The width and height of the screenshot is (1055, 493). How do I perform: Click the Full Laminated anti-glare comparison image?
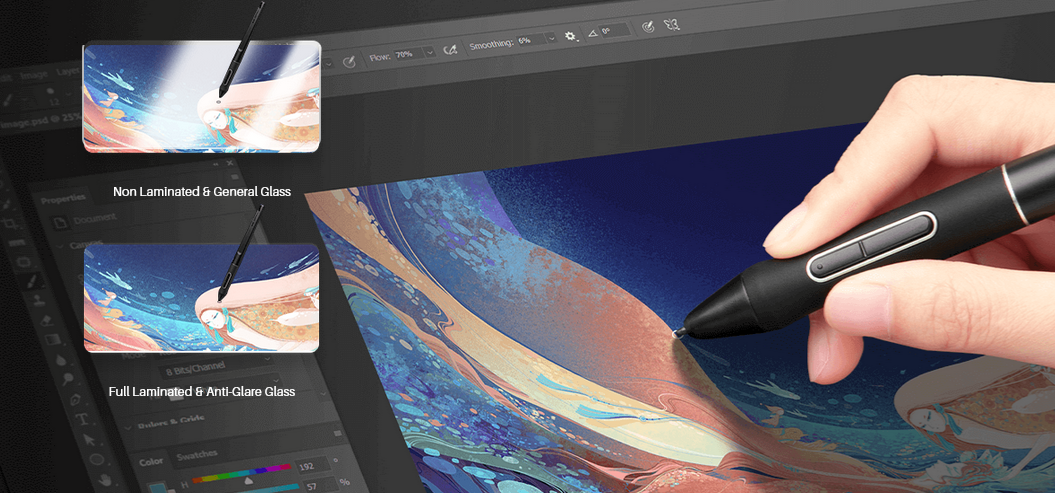pos(201,298)
